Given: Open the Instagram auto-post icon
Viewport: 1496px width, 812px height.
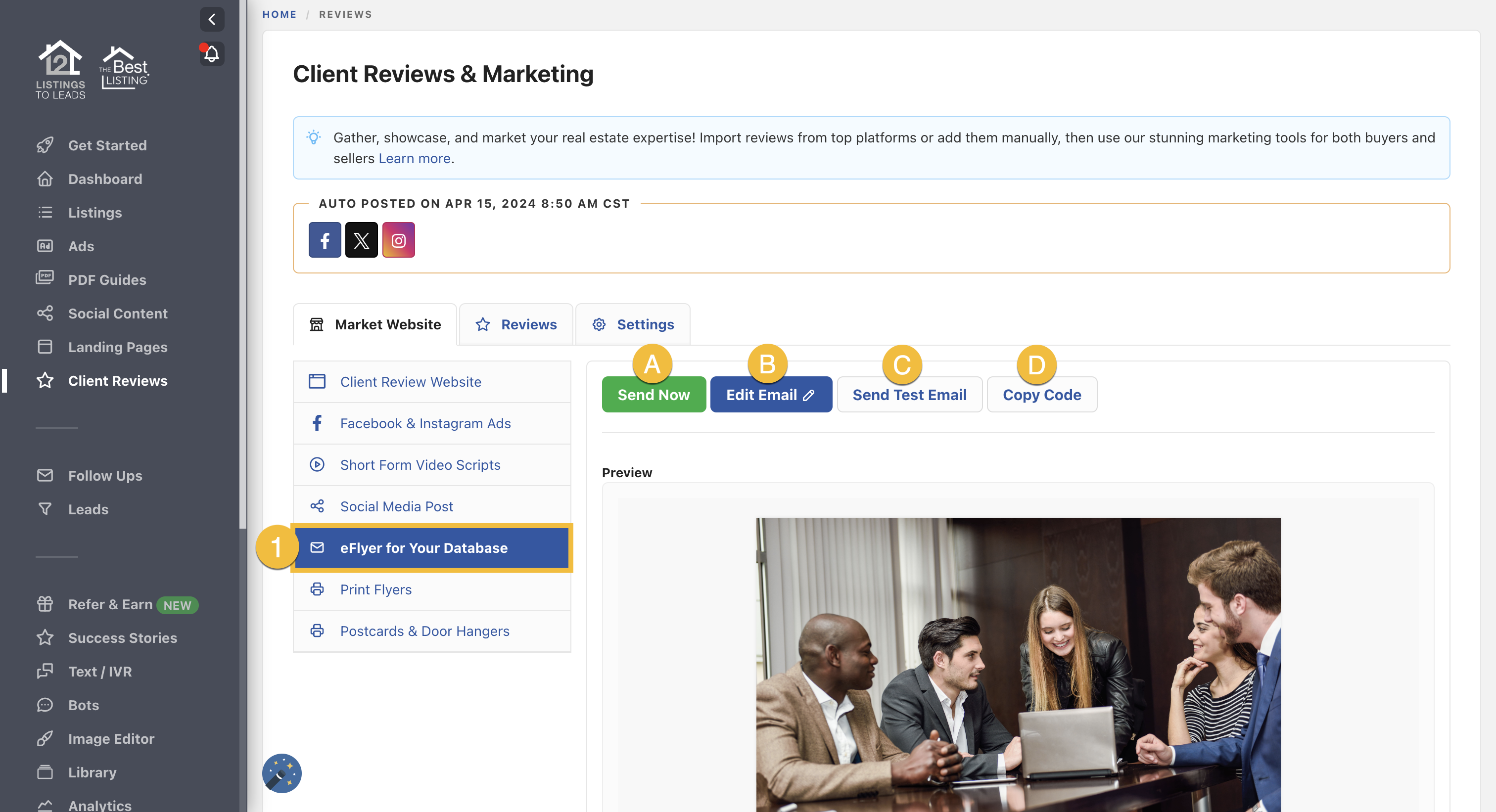Looking at the screenshot, I should click(398, 239).
